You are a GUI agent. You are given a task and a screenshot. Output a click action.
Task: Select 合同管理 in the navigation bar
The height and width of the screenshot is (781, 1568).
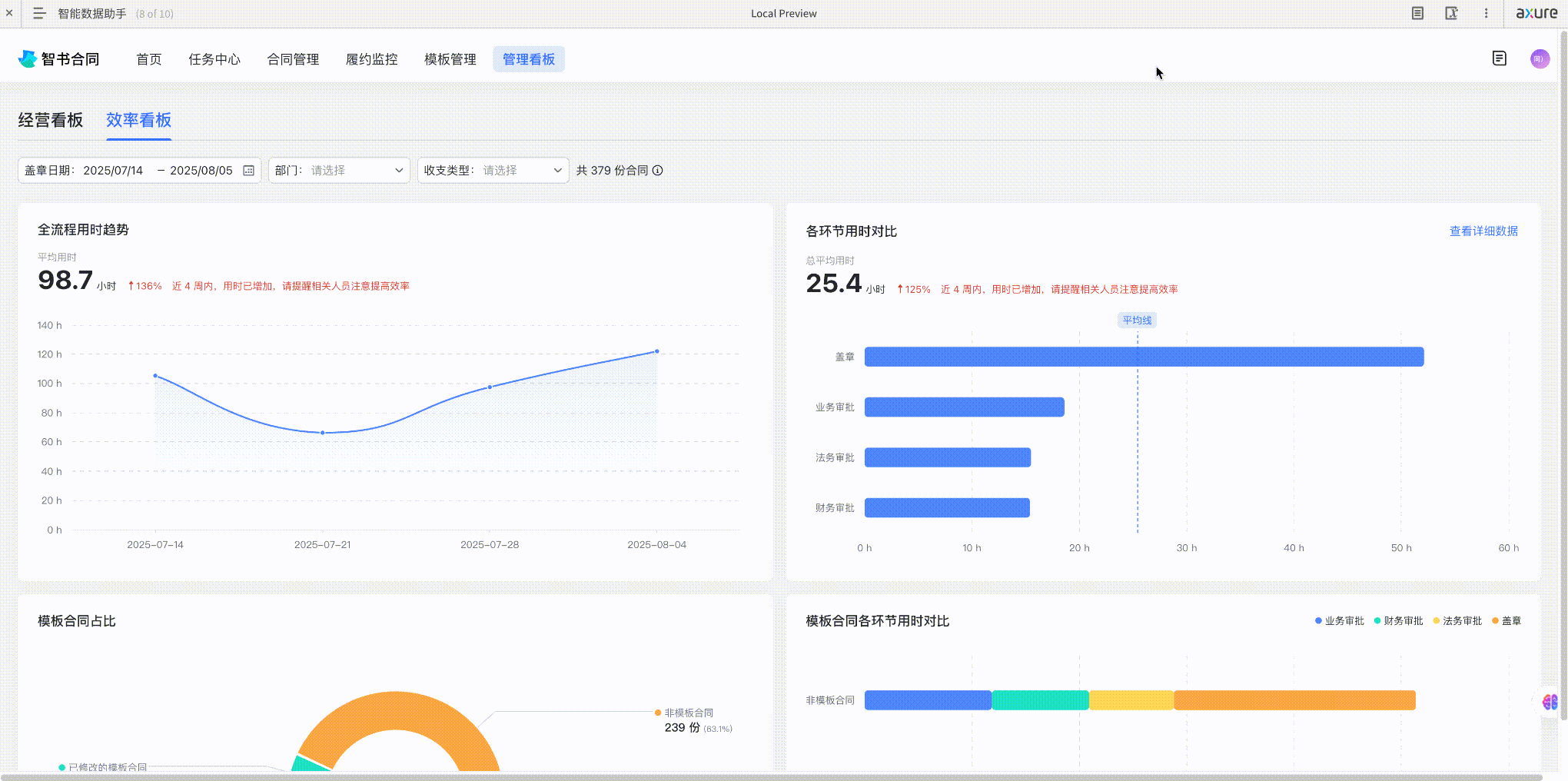(293, 59)
